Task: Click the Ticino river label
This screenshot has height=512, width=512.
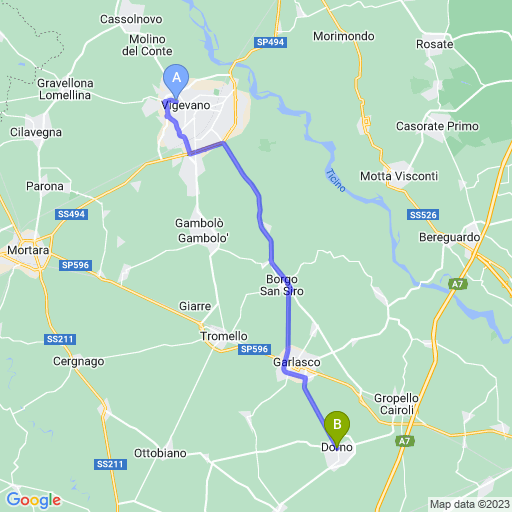Action: pyautogui.click(x=335, y=180)
